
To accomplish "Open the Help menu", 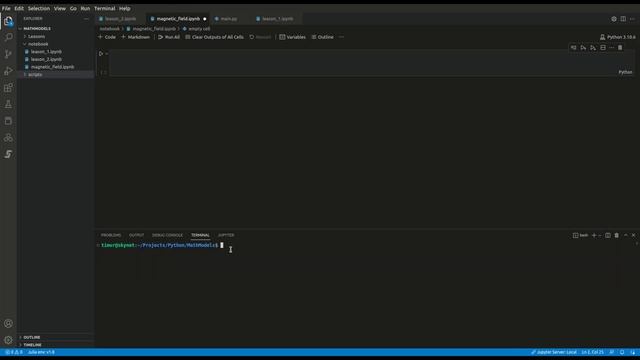I will click(x=124, y=8).
